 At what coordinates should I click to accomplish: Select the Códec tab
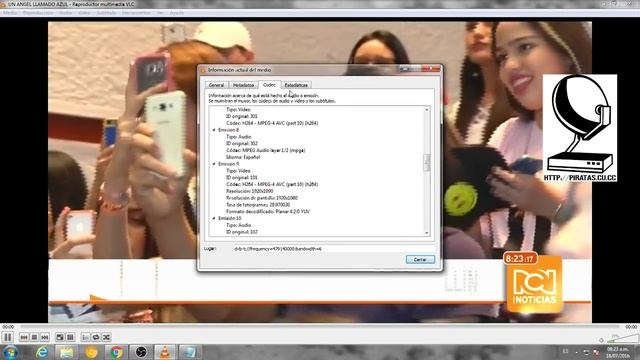point(269,84)
